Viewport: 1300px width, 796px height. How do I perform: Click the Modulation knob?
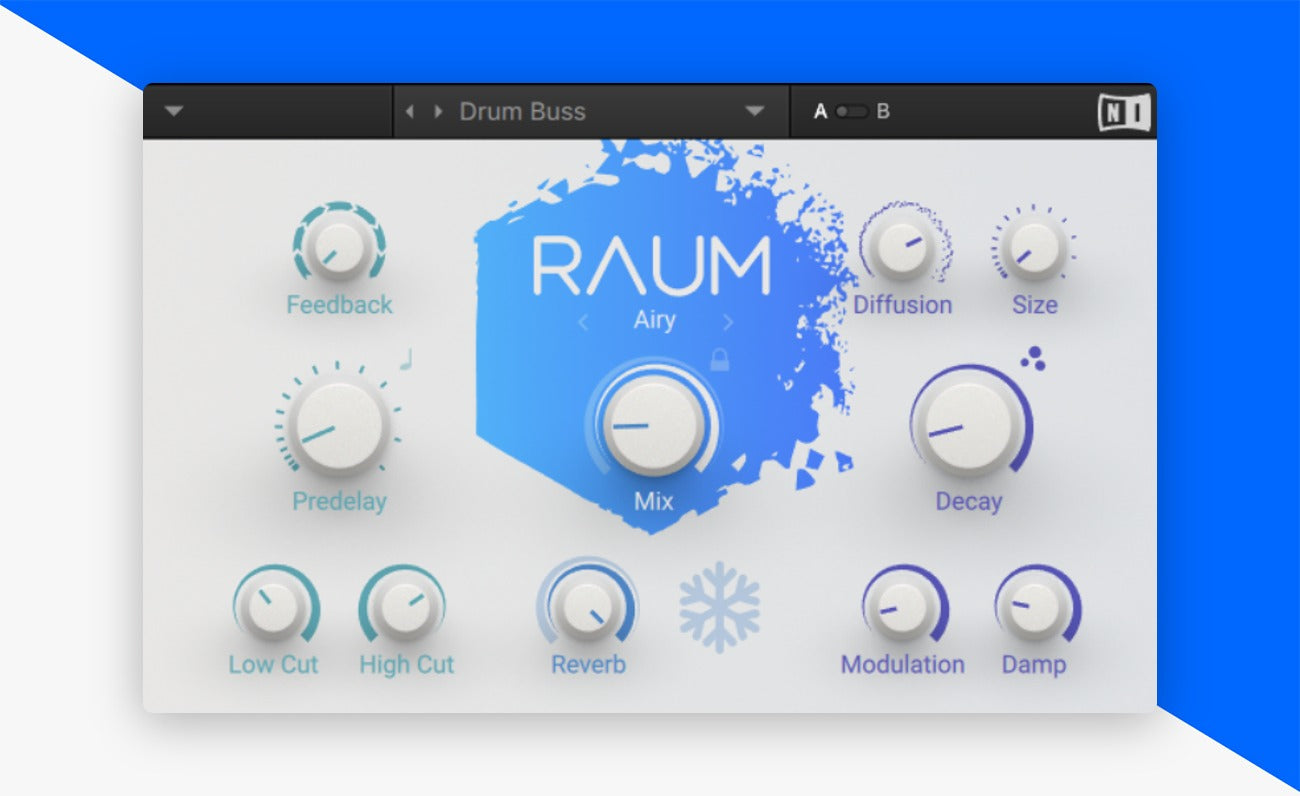902,609
